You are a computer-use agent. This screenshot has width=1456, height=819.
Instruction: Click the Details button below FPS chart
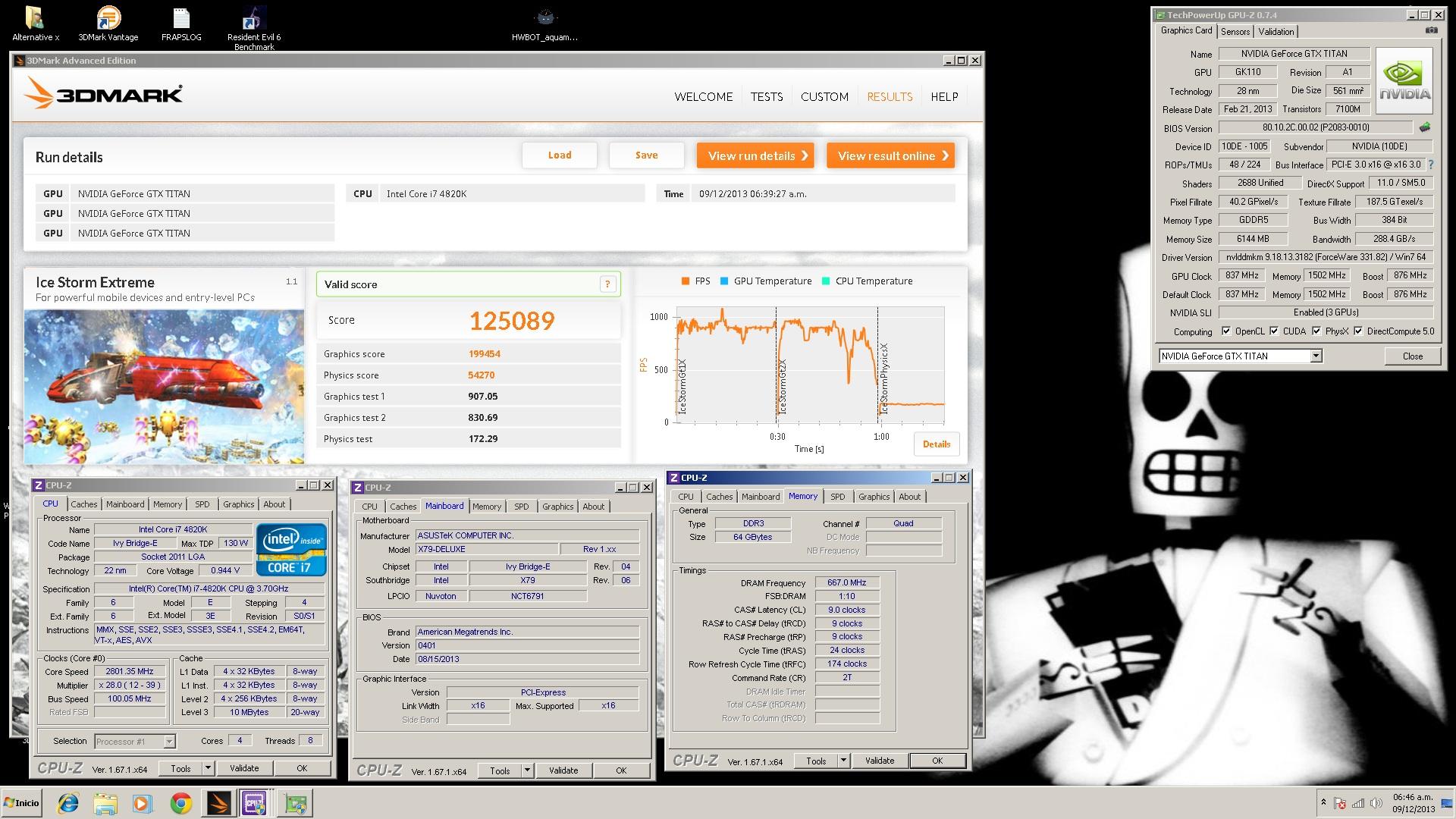[x=937, y=444]
